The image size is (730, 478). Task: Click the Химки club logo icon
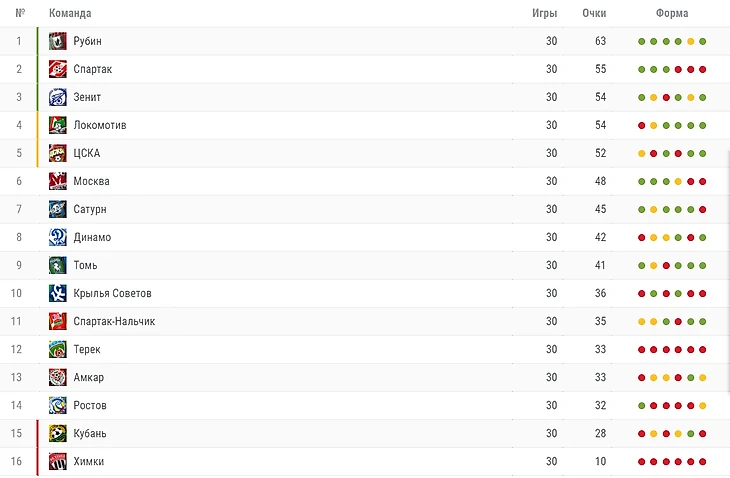(x=57, y=461)
